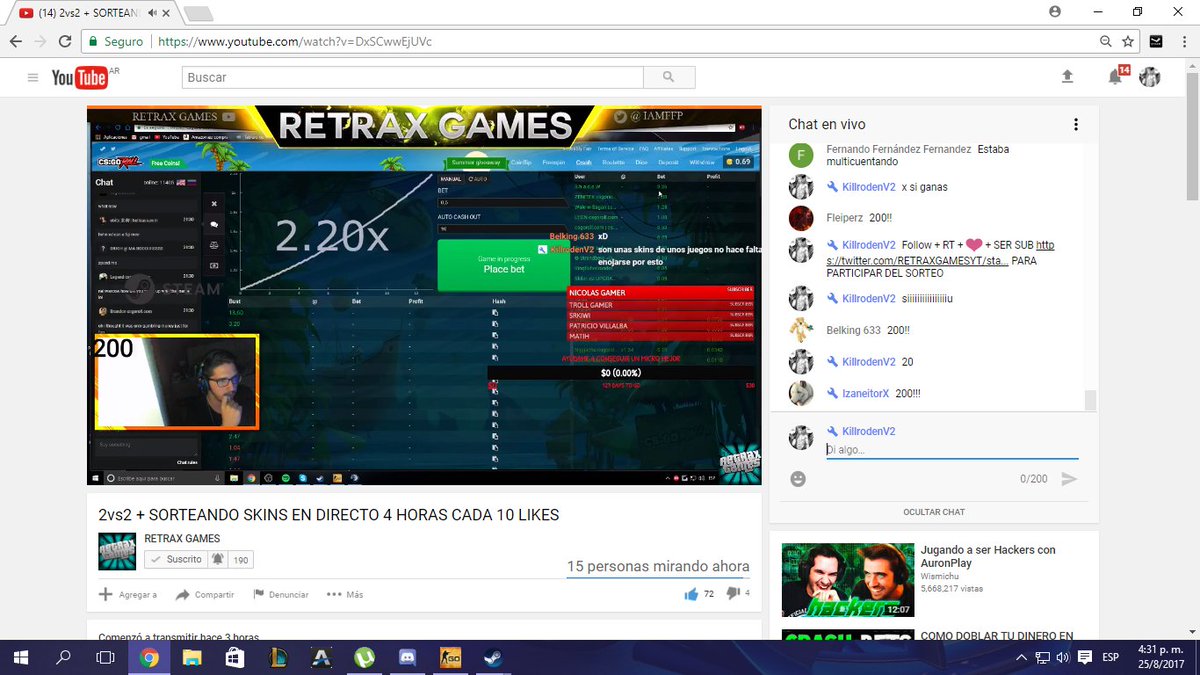Open the uTorrent taskbar icon

pyautogui.click(x=364, y=657)
